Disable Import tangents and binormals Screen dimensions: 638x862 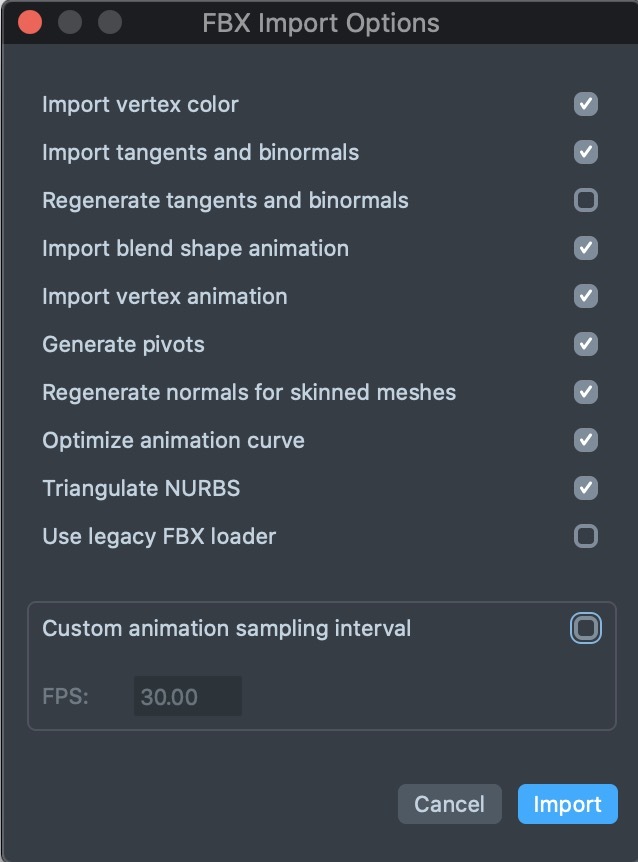[x=586, y=152]
